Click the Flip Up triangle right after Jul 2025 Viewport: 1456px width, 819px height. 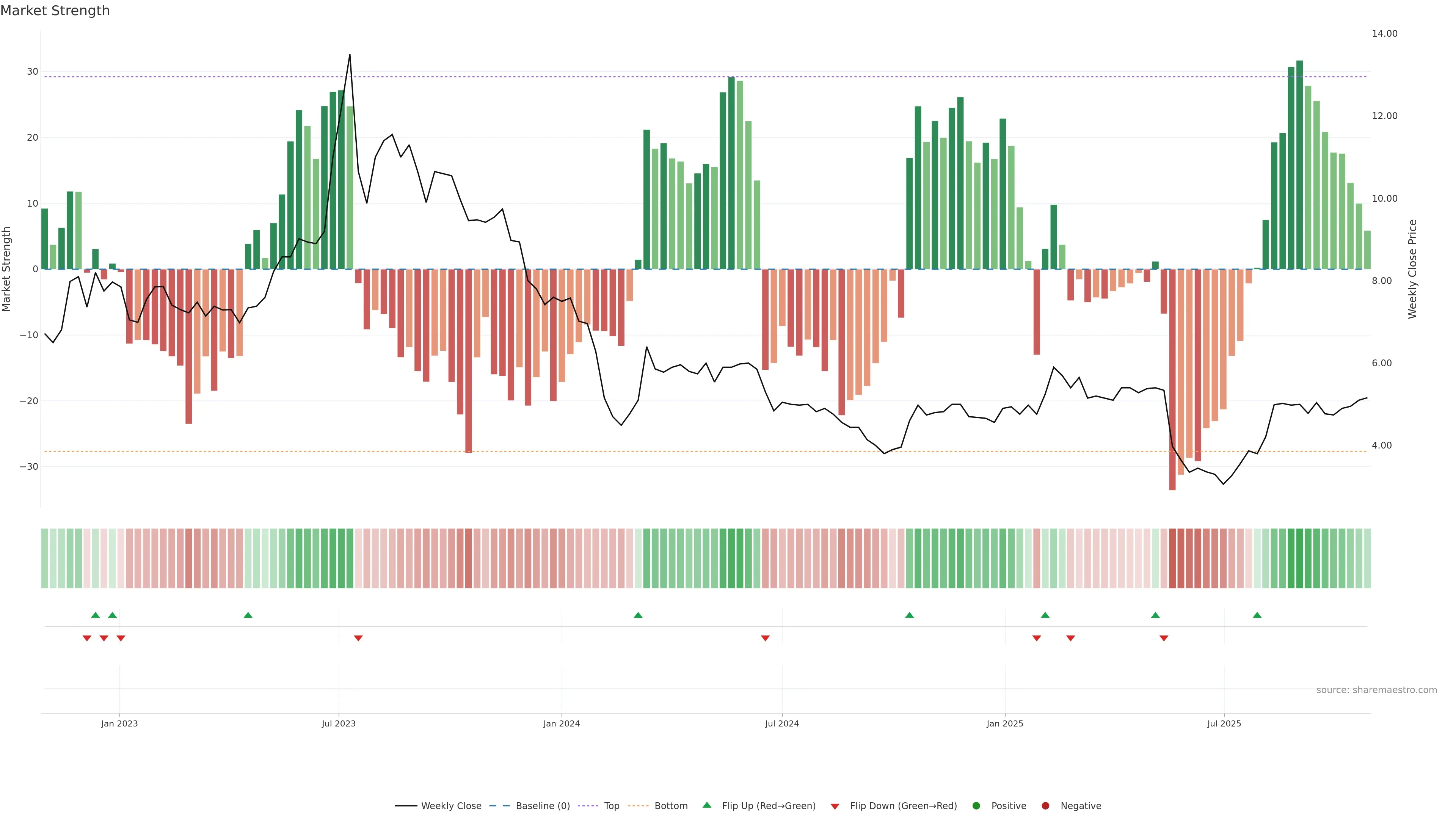(1257, 615)
